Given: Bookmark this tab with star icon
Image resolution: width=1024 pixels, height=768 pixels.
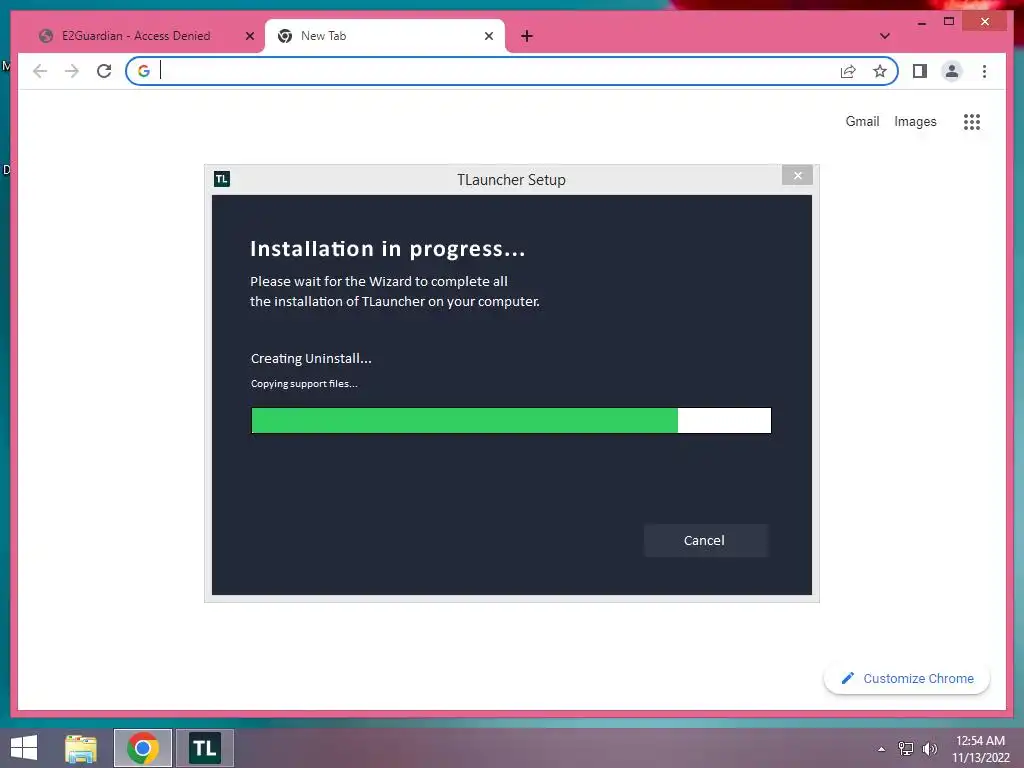Looking at the screenshot, I should (x=880, y=71).
